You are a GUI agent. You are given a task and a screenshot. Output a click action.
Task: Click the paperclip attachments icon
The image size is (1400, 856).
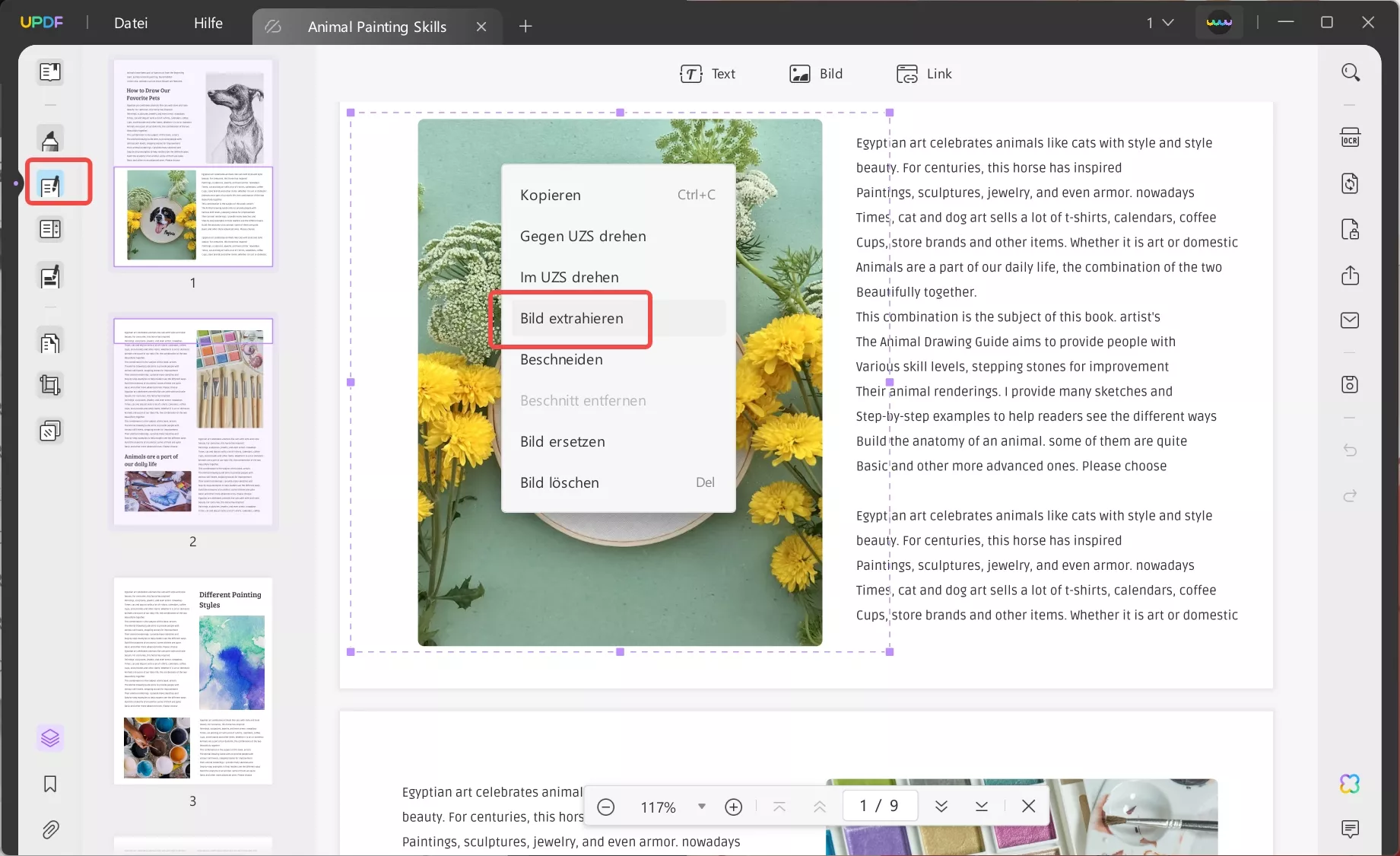coord(50,829)
